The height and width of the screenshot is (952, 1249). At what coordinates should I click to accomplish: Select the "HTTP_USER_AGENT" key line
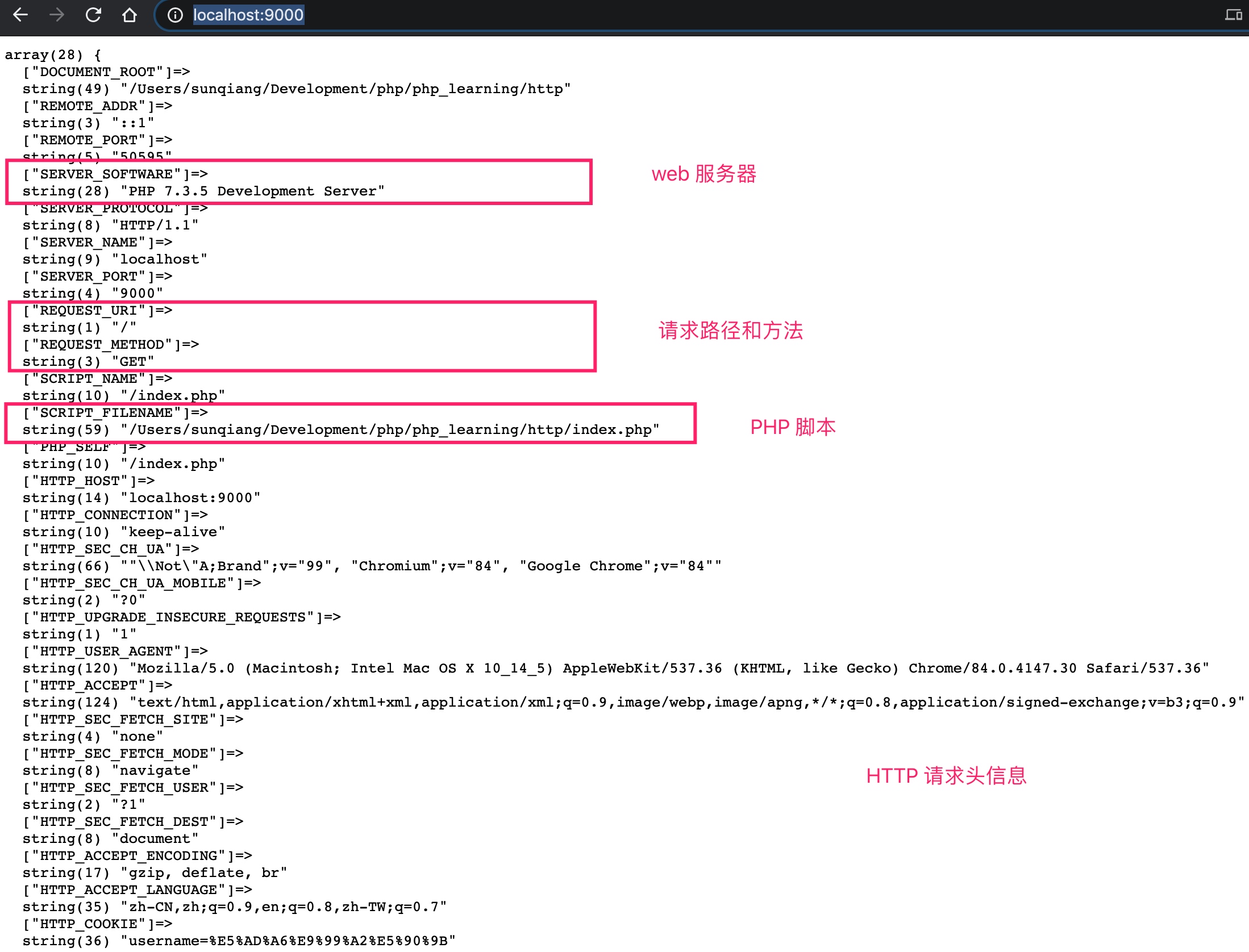coord(115,652)
